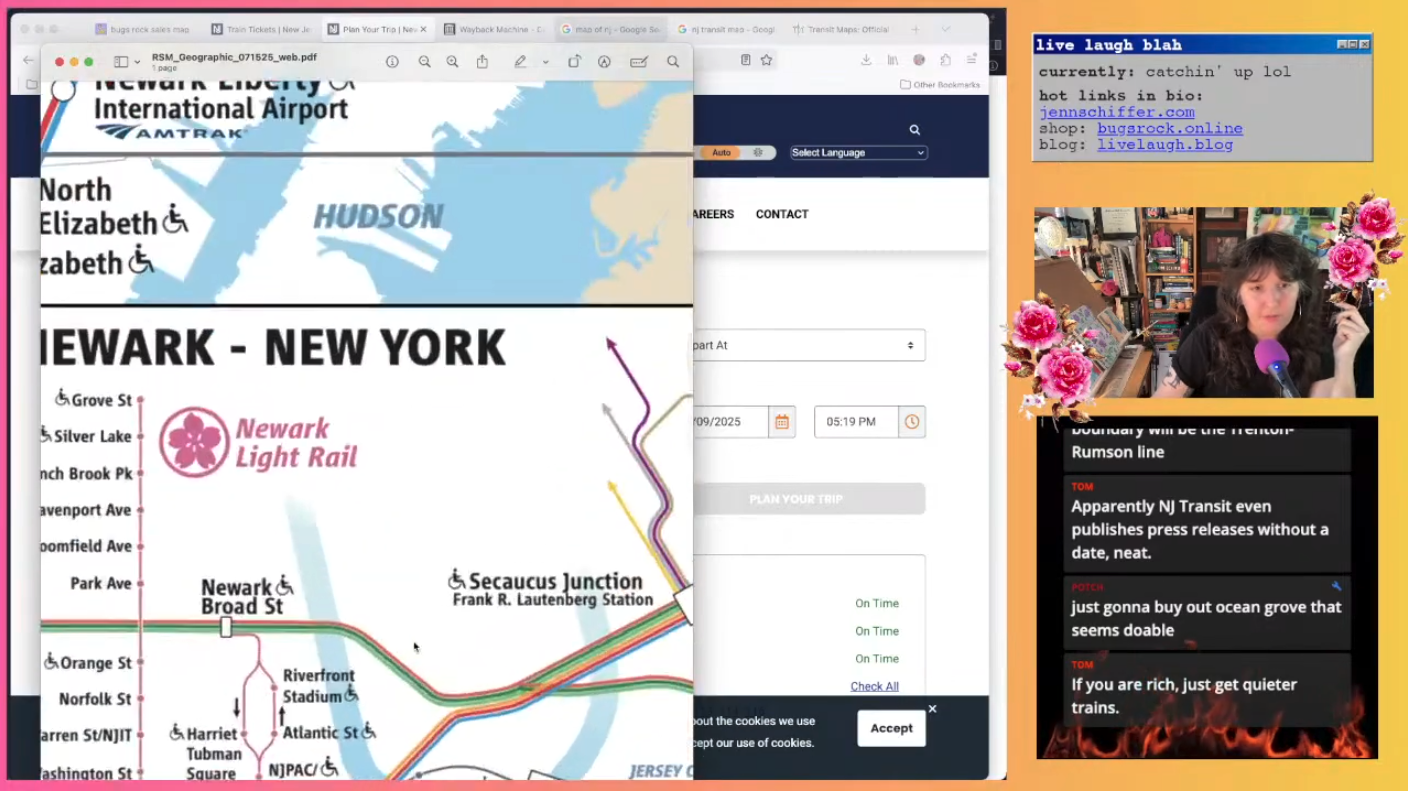Toggle reader view in the browser toolbar
Image resolution: width=1408 pixels, height=791 pixels.
745,60
